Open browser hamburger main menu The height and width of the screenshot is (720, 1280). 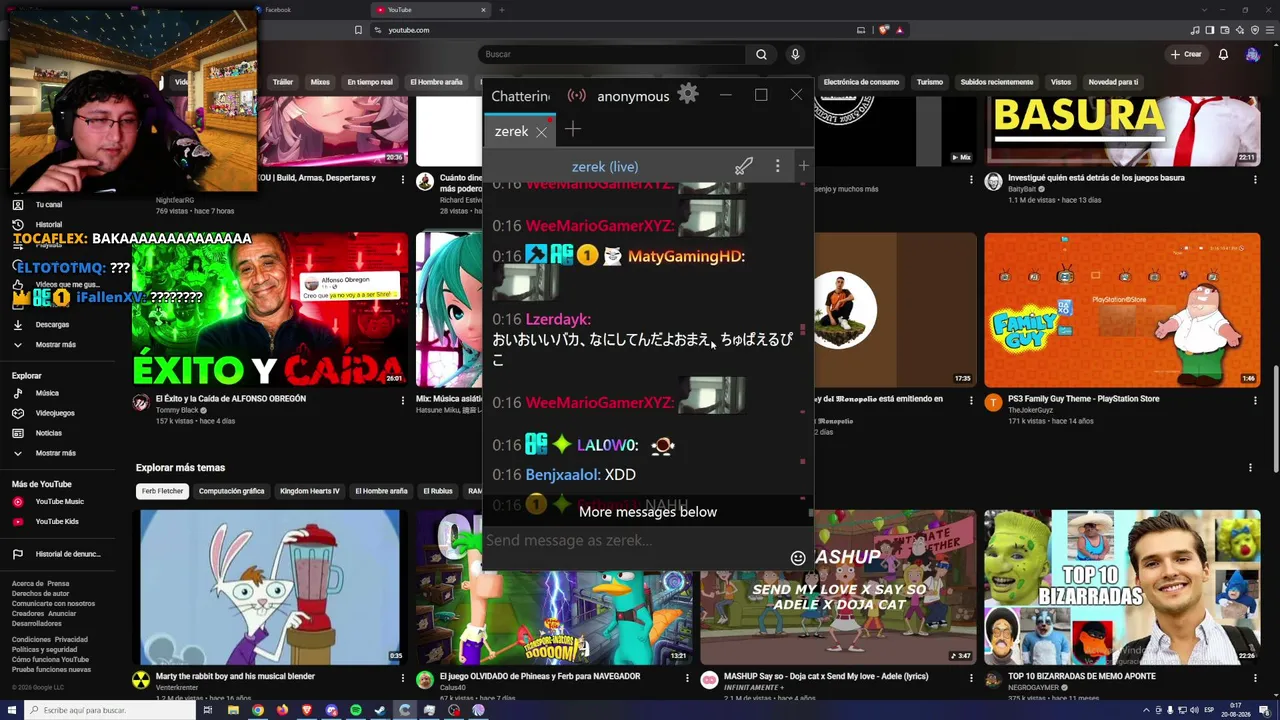tap(1268, 30)
